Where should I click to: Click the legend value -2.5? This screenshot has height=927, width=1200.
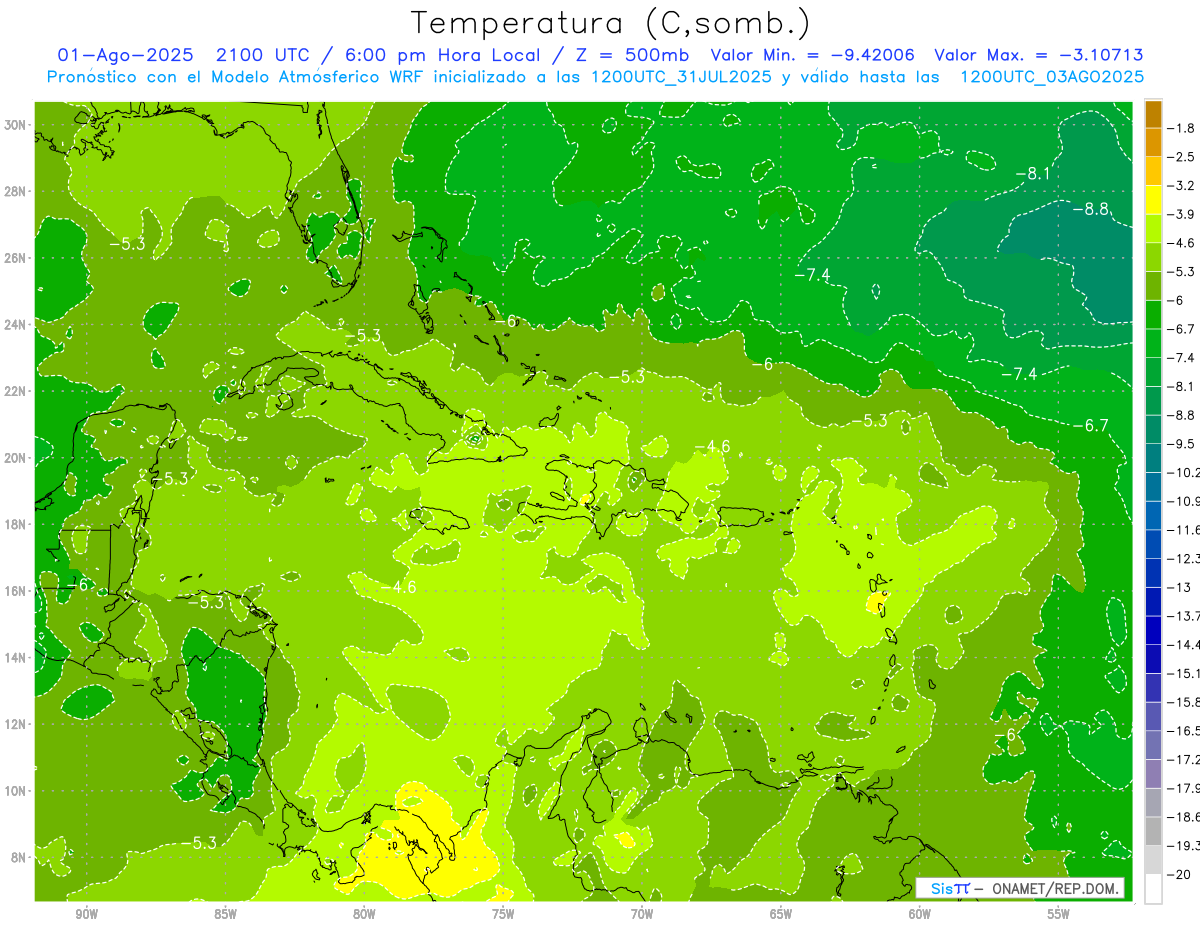click(x=1182, y=157)
